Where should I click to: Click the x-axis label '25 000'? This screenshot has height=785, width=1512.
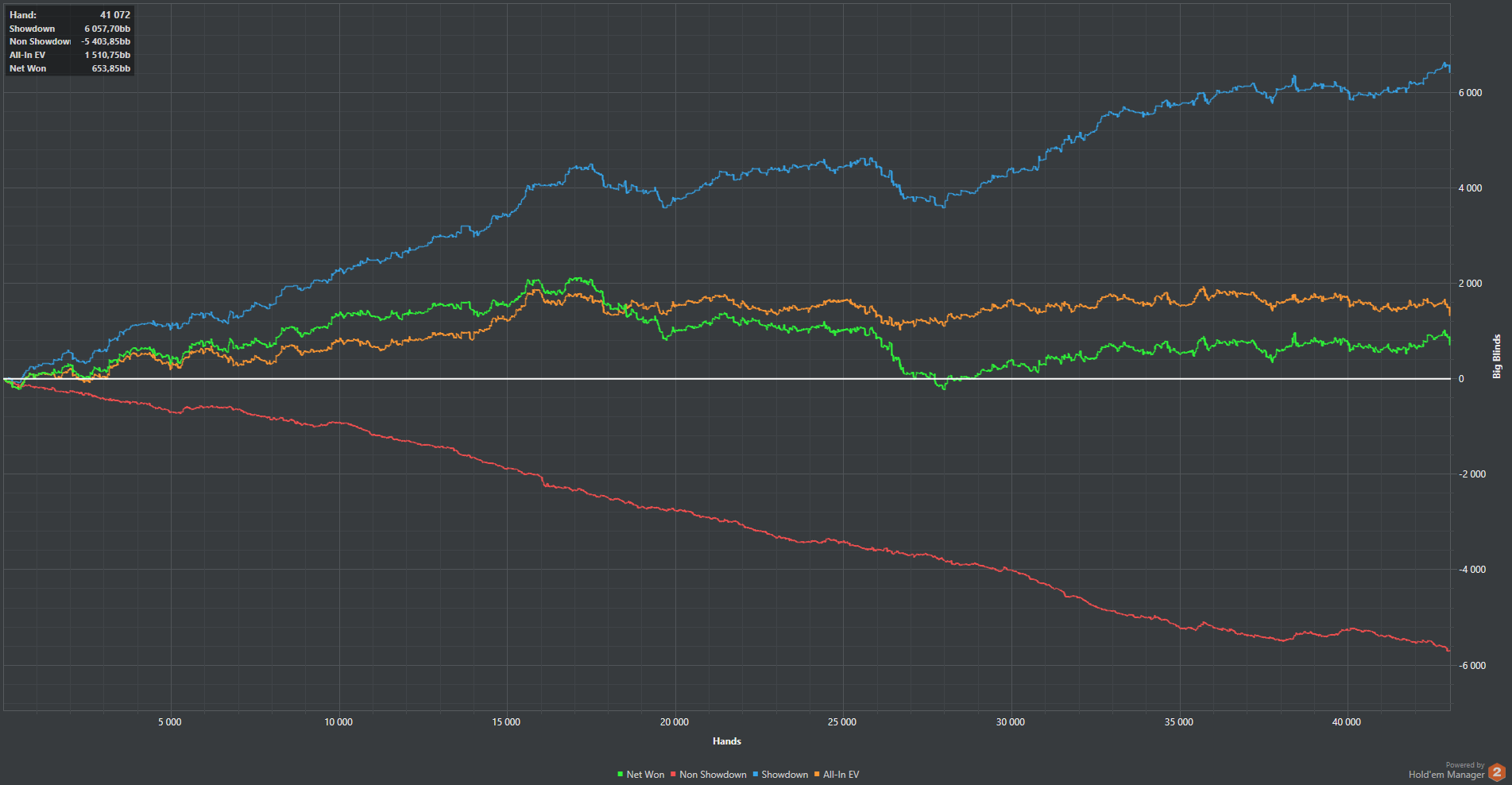point(842,722)
